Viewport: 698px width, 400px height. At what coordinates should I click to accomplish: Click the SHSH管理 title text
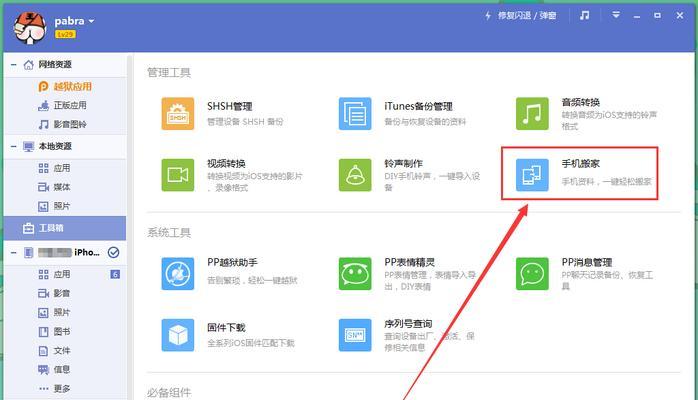[230, 106]
